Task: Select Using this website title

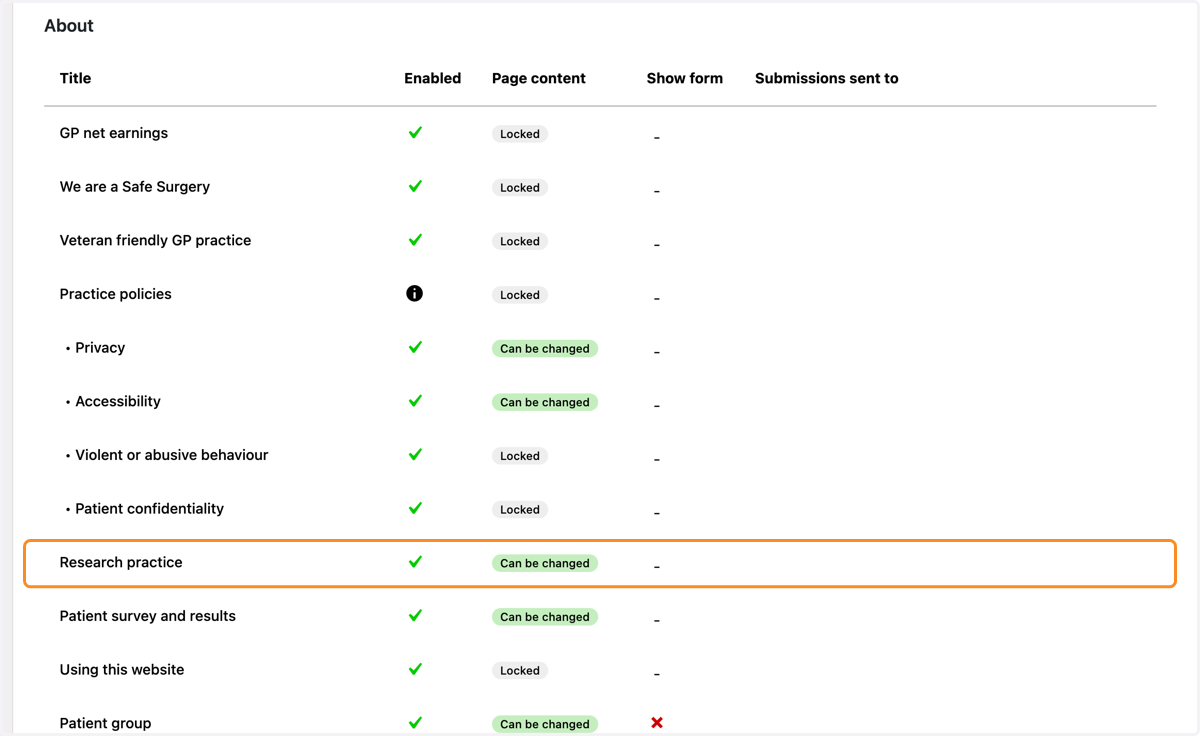Action: coord(122,670)
